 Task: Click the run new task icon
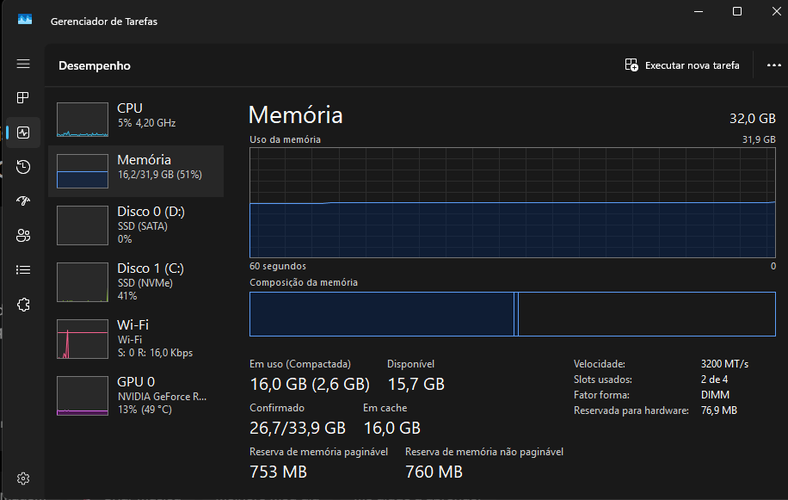tap(631, 65)
